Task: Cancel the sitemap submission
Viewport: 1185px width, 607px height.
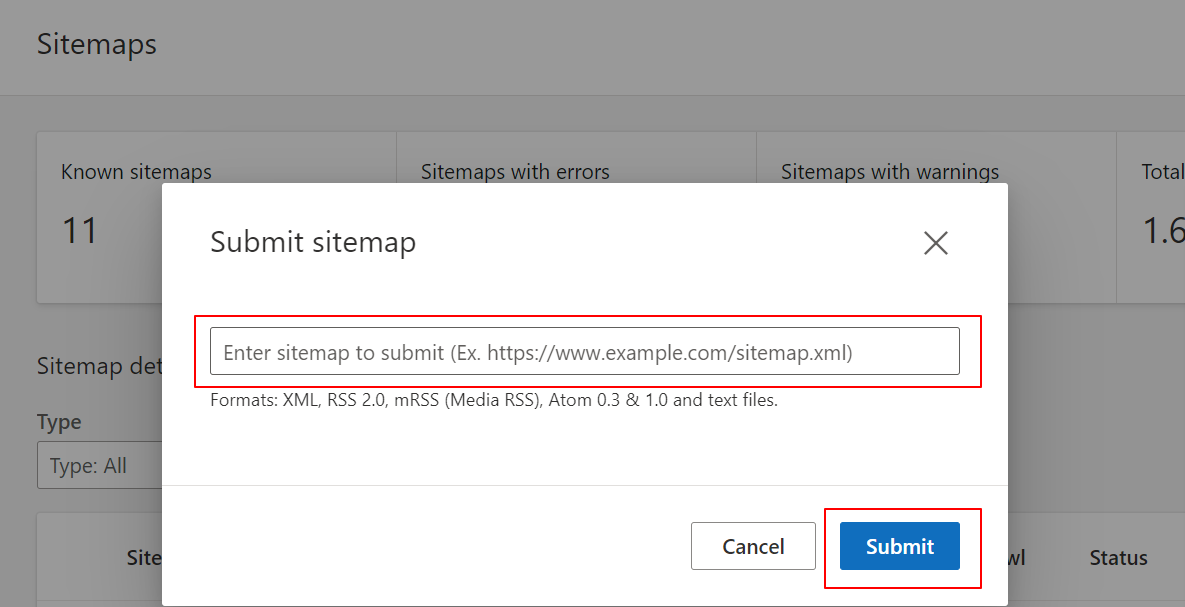Action: pyautogui.click(x=753, y=546)
